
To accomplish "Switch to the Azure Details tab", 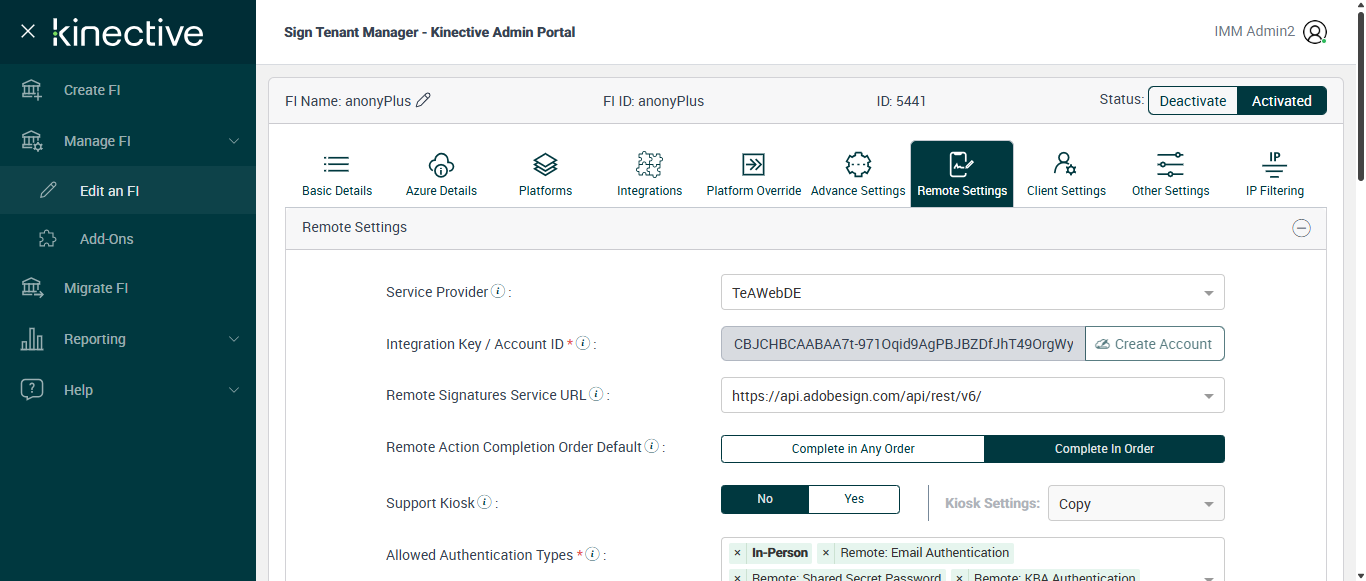I will [441, 174].
